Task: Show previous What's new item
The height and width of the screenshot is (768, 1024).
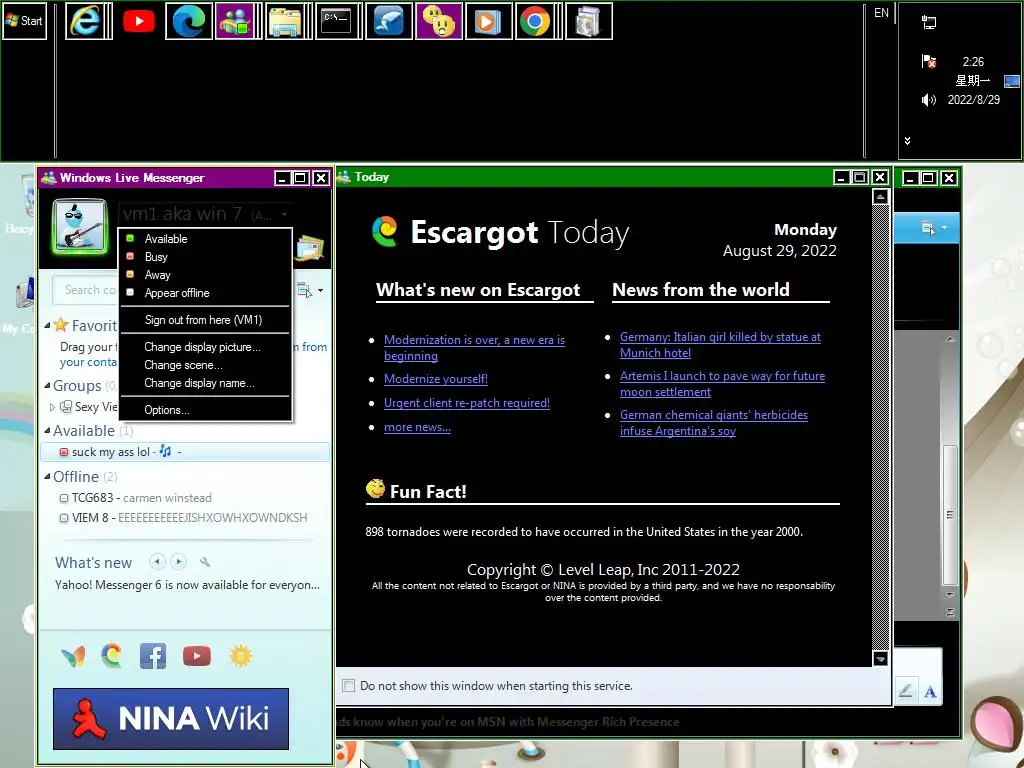Action: (157, 562)
